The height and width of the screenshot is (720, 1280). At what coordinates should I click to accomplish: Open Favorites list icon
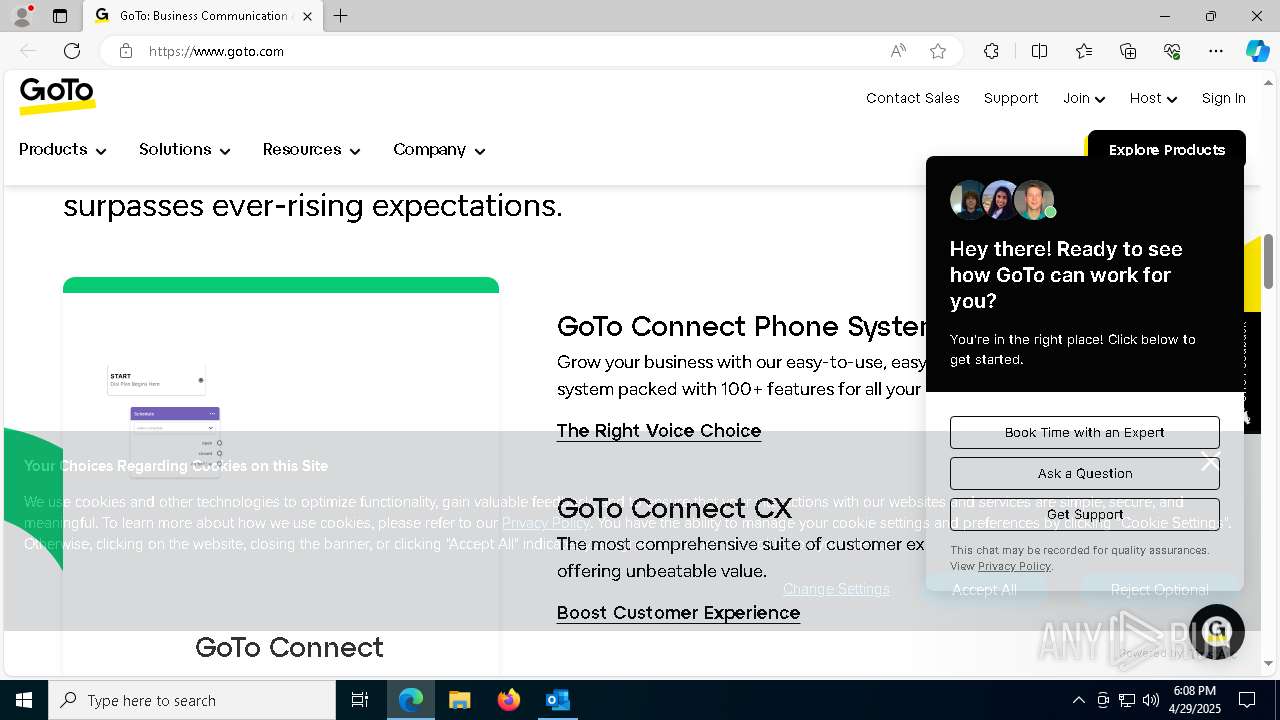click(x=1084, y=51)
